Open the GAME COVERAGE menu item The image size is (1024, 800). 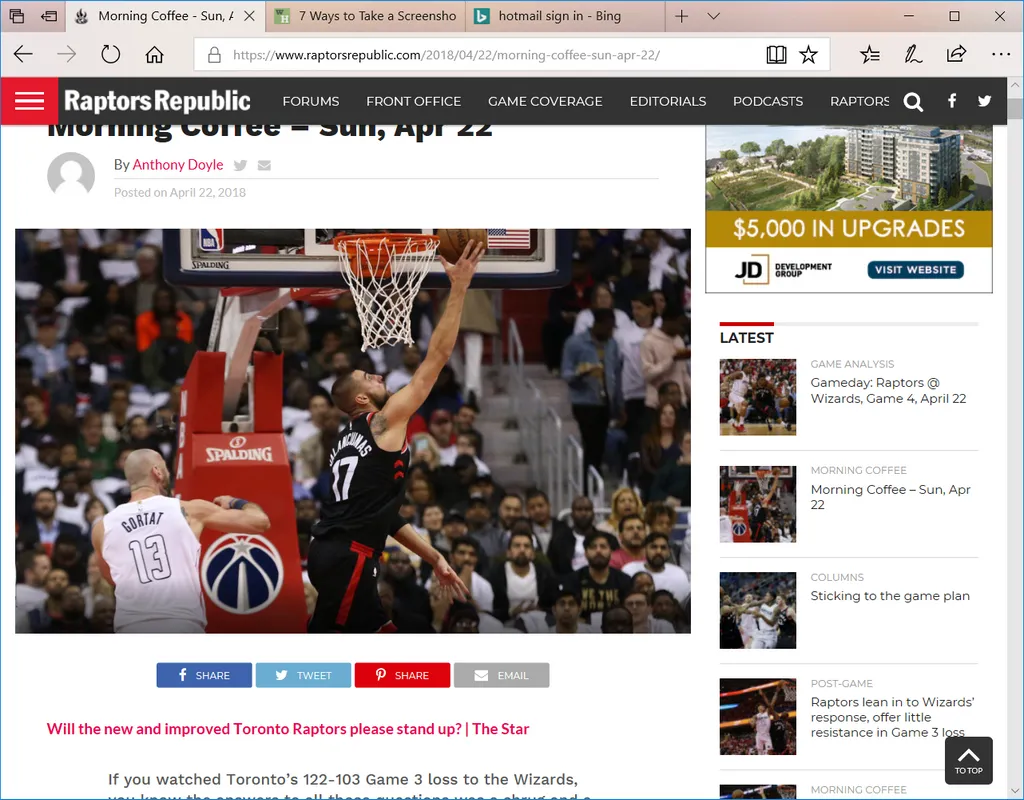[x=545, y=101]
